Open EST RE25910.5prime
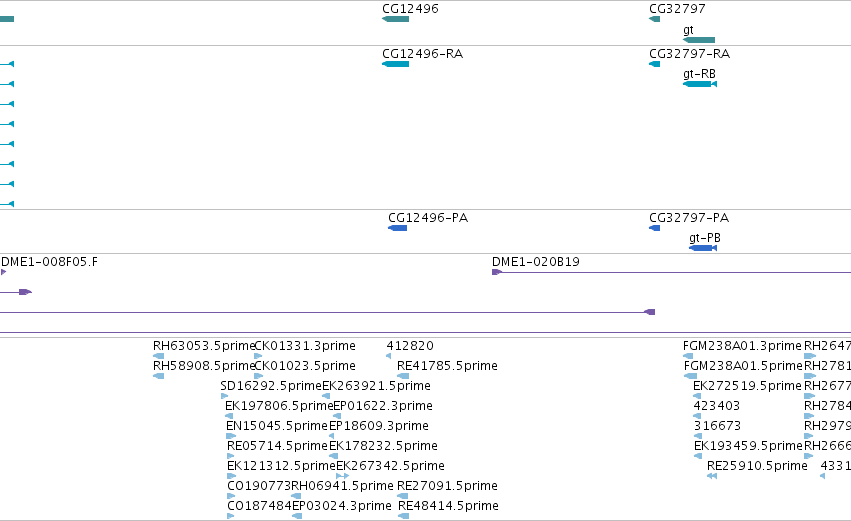This screenshot has width=851, height=521. pos(757,466)
